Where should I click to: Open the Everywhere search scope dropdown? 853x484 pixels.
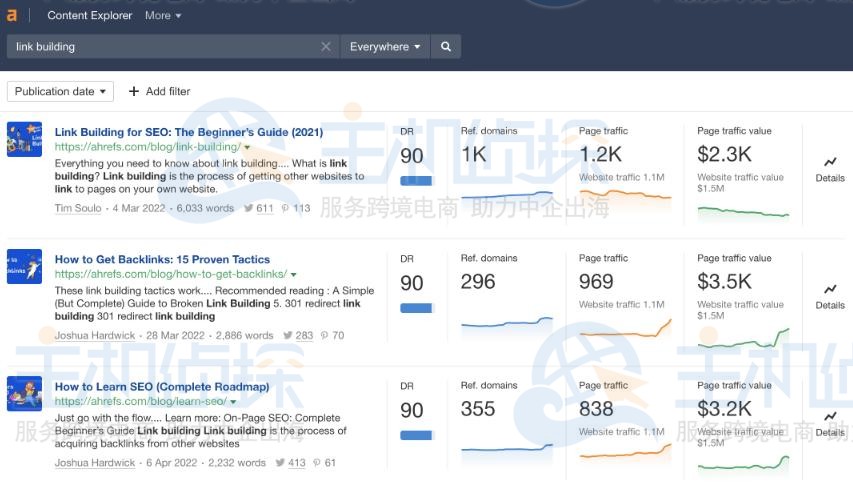(x=385, y=46)
